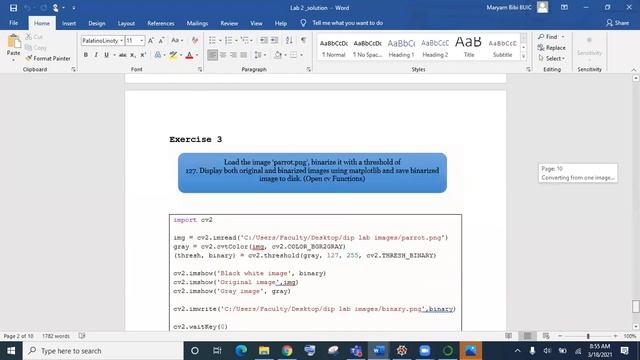640x360 pixels.
Task: Expand the Styles gallery
Action: coord(523,57)
